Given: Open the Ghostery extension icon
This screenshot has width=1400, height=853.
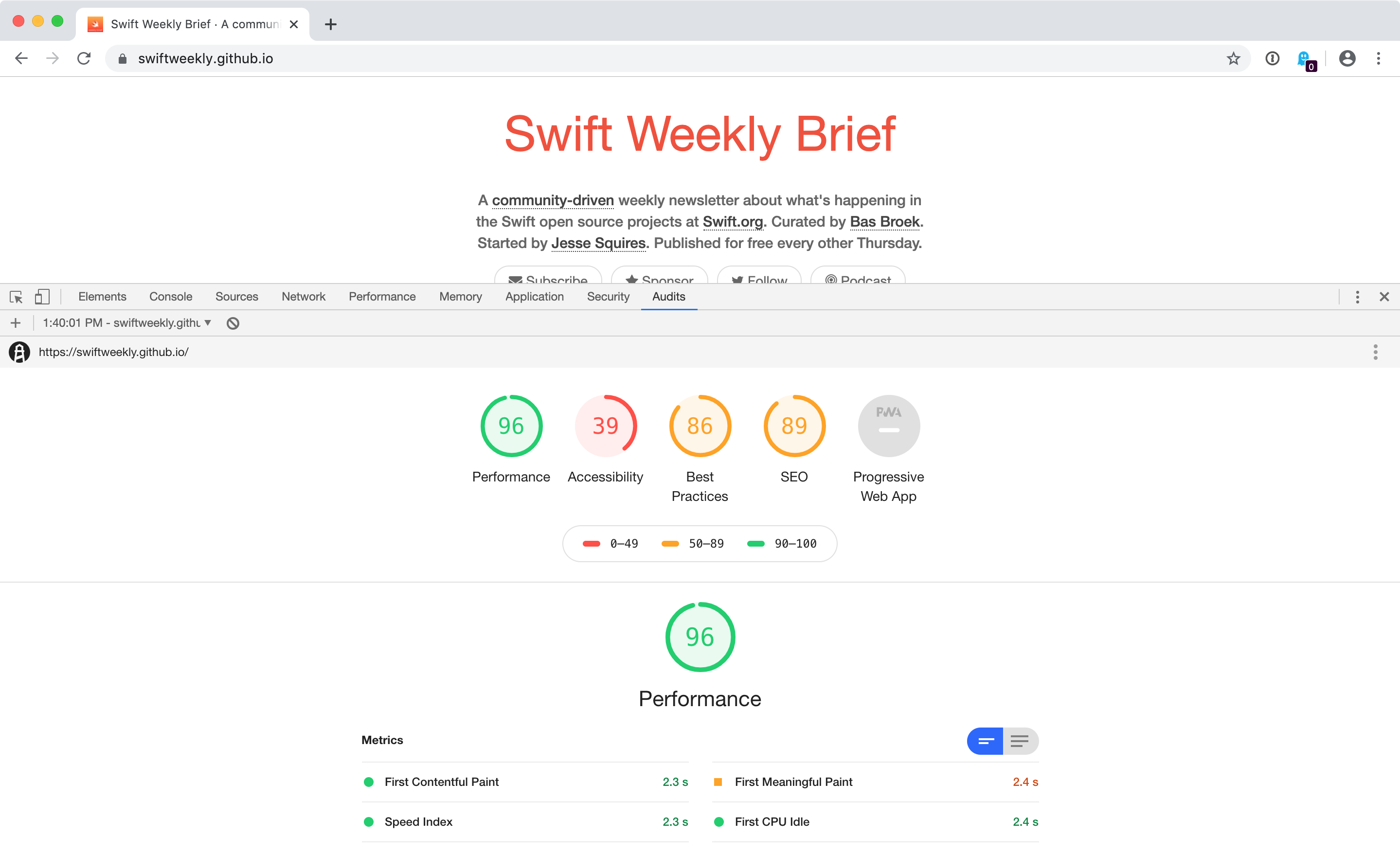Looking at the screenshot, I should click(1305, 60).
